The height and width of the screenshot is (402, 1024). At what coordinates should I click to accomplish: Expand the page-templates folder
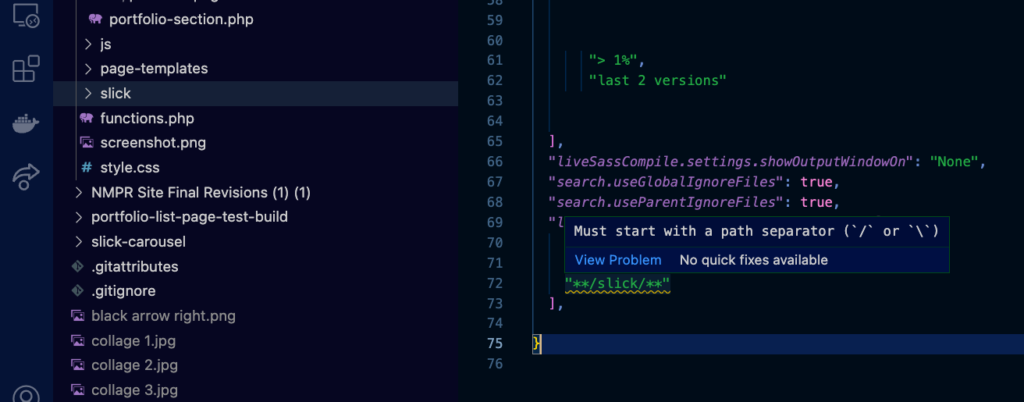pos(87,69)
